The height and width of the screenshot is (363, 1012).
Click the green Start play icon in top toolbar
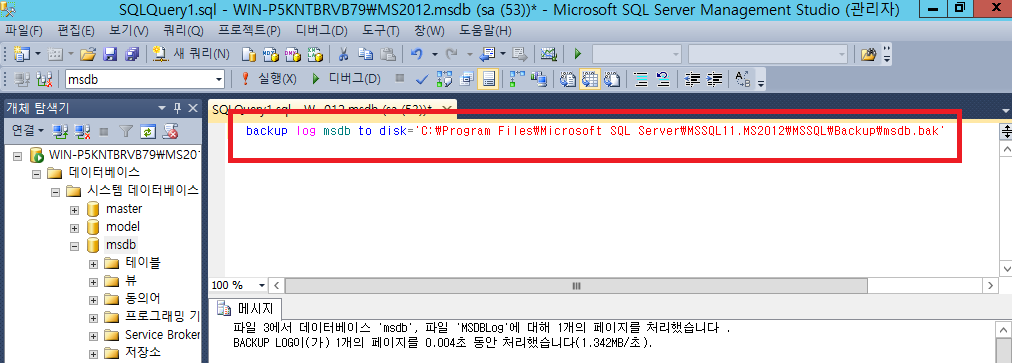tap(578, 54)
